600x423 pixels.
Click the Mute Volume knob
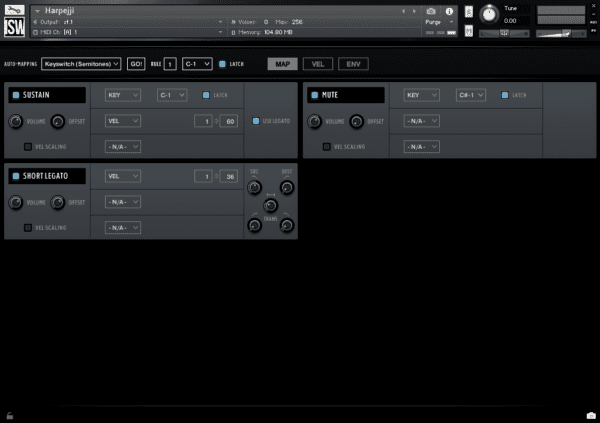pyautogui.click(x=315, y=121)
